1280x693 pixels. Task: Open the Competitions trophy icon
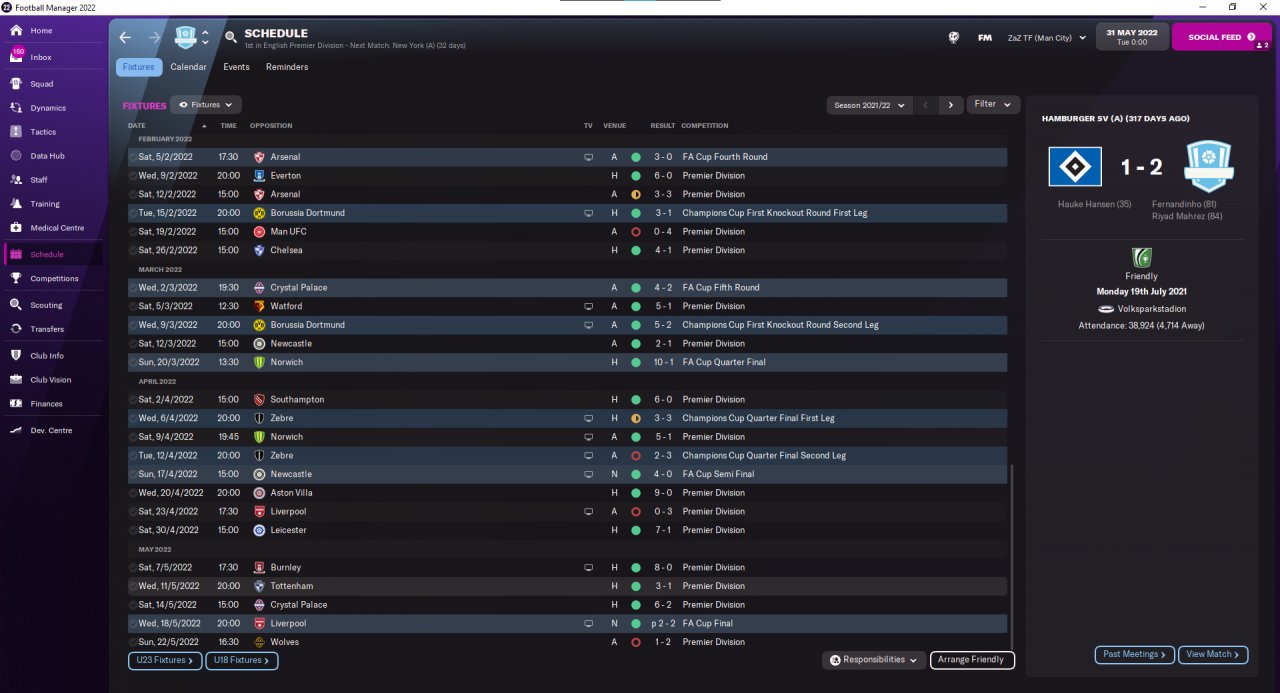pyautogui.click(x=16, y=279)
